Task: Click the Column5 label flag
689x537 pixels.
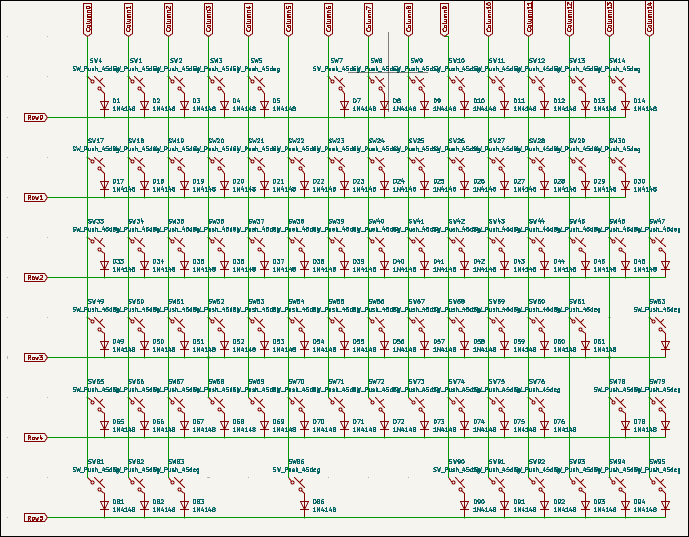Action: (x=288, y=19)
